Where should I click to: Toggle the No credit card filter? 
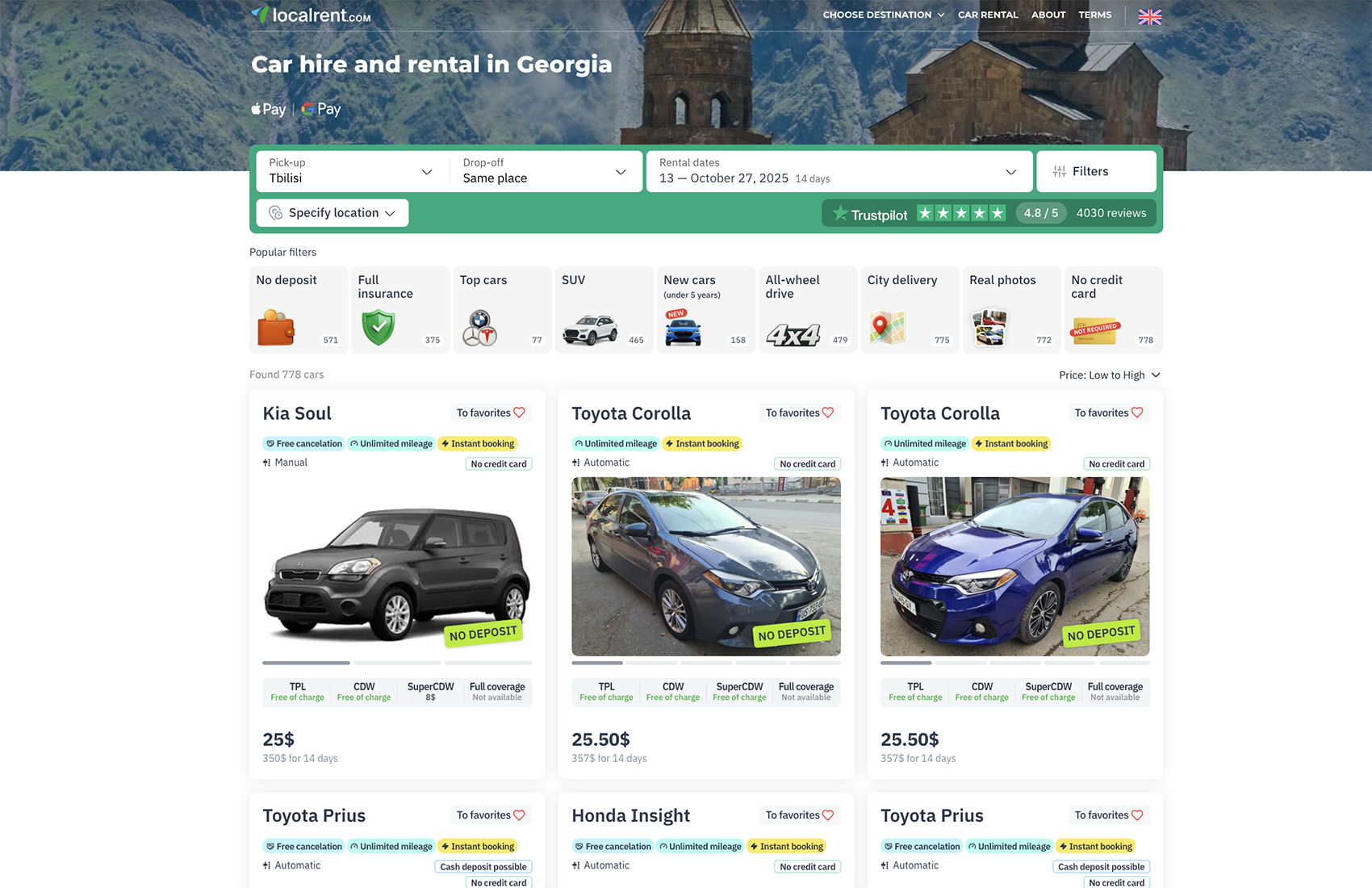pos(1113,310)
